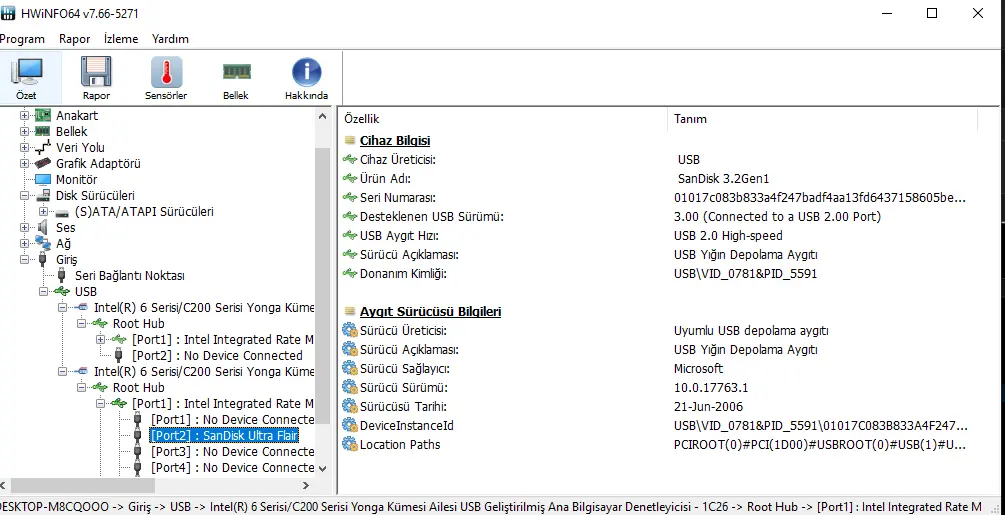Click the Ses speaker icon
Viewport: 1005px width, 515px height.
[42, 227]
